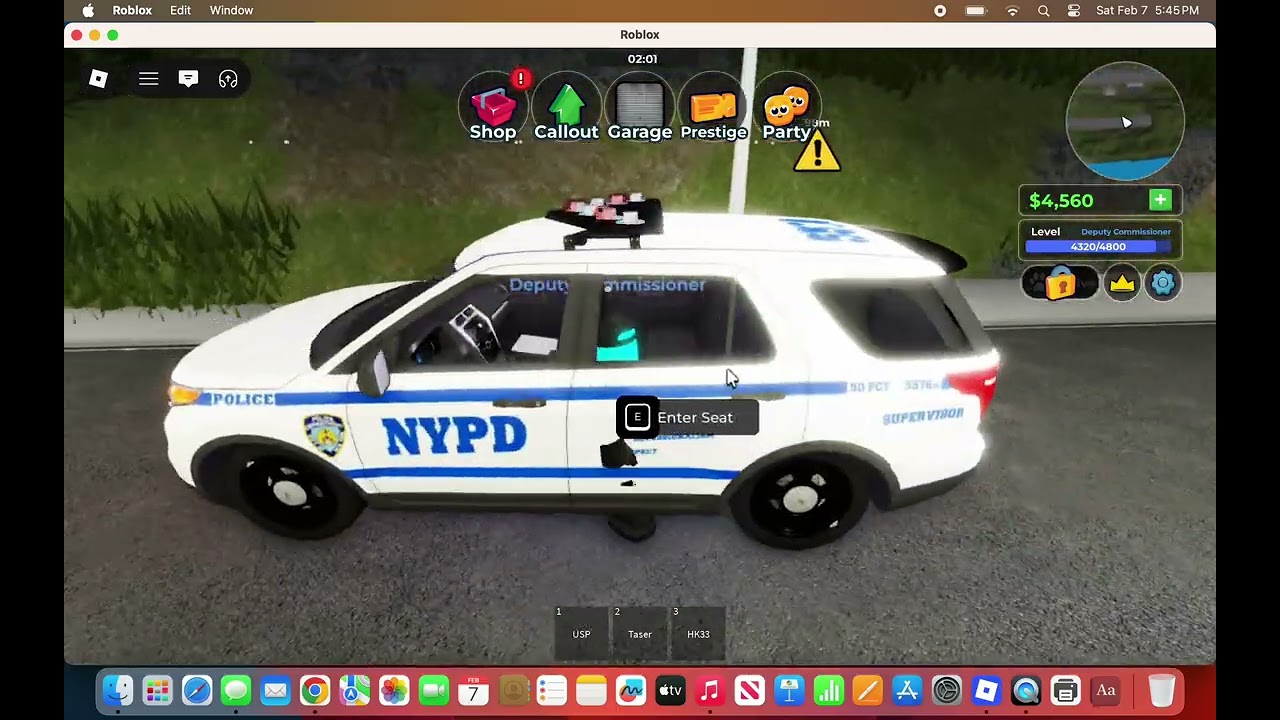The height and width of the screenshot is (720, 1280).
Task: Open the Wi-Fi status menu
Action: coord(1012,10)
